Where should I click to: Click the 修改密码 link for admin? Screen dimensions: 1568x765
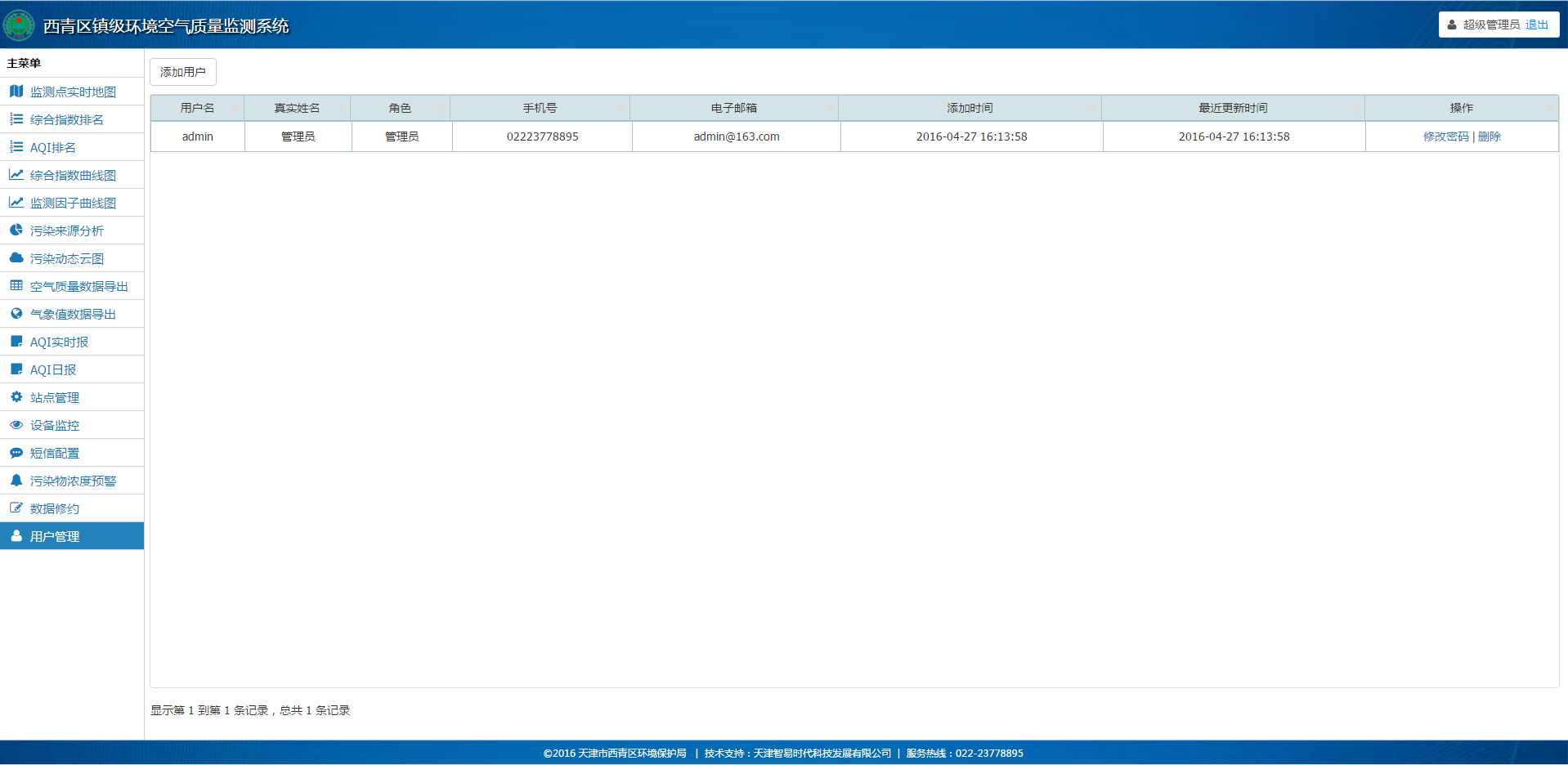1445,136
